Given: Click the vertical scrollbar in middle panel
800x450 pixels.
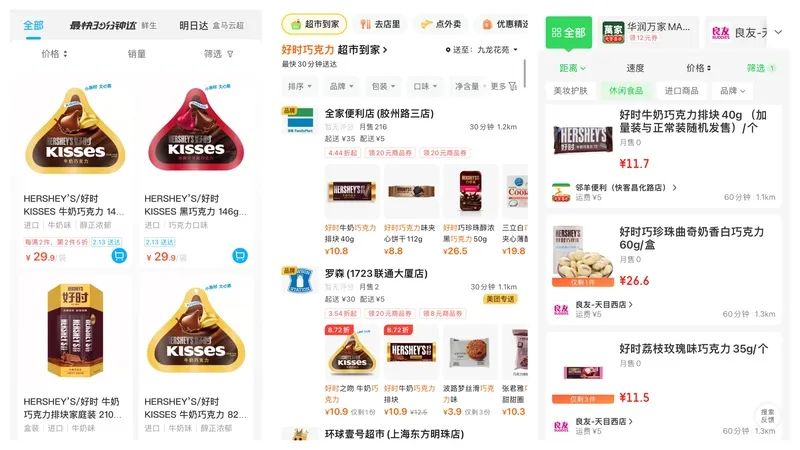Looking at the screenshot, I should [x=525, y=73].
